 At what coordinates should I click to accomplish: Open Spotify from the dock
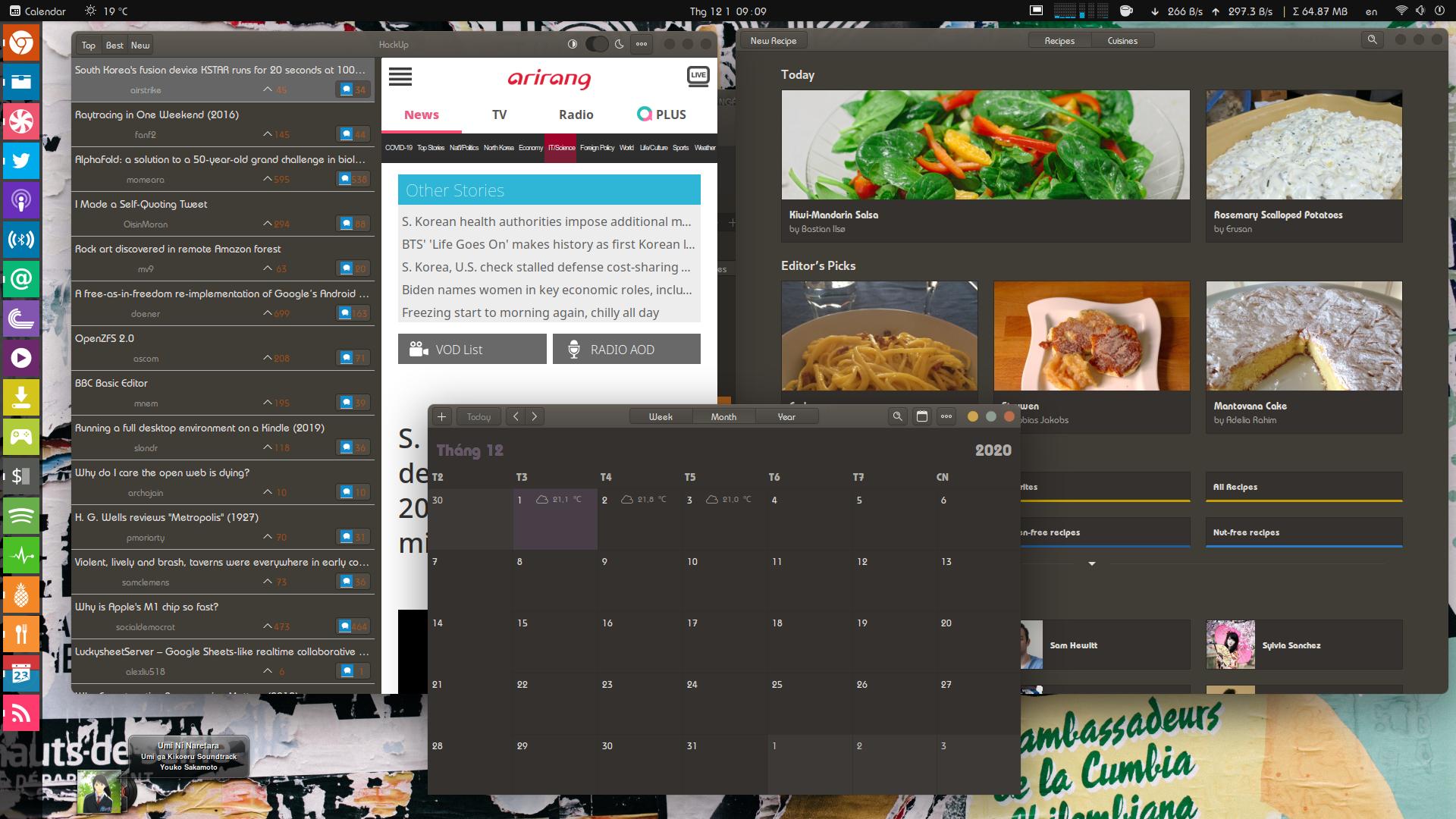point(21,517)
